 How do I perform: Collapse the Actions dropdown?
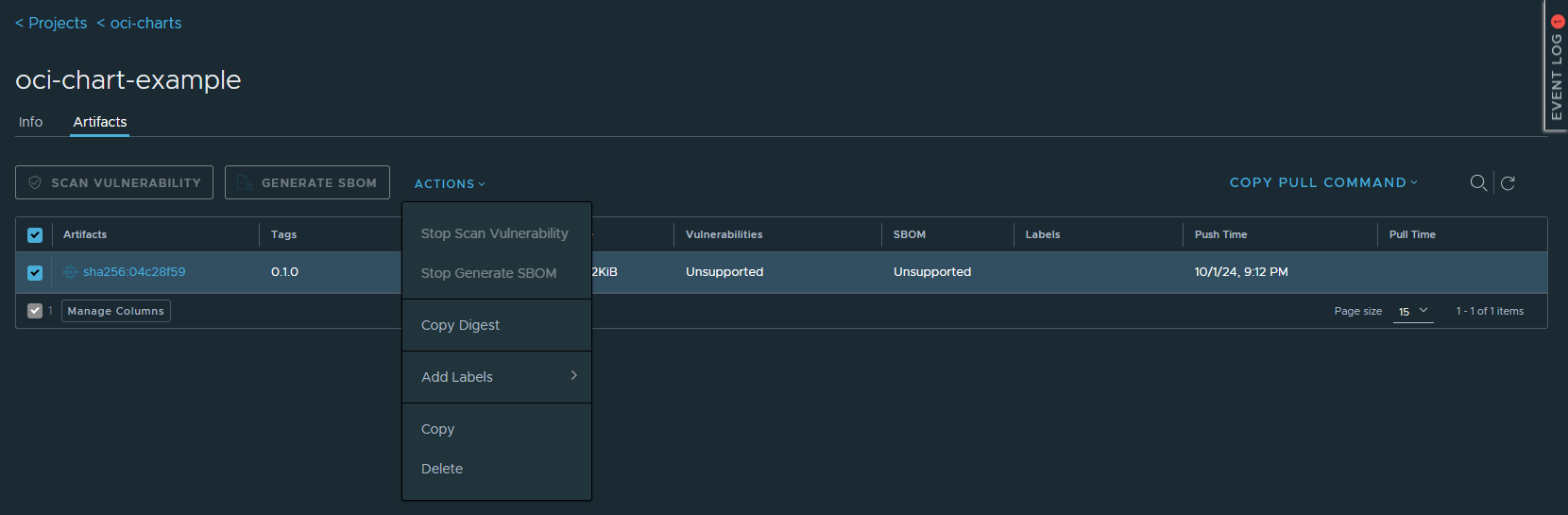450,184
